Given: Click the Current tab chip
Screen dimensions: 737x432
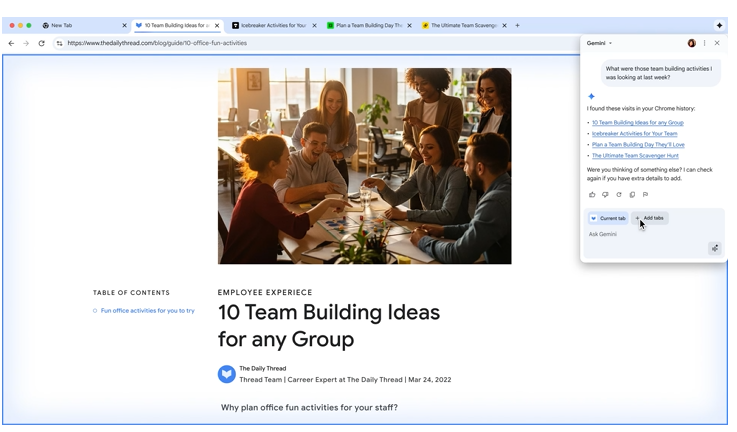Looking at the screenshot, I should pos(608,218).
